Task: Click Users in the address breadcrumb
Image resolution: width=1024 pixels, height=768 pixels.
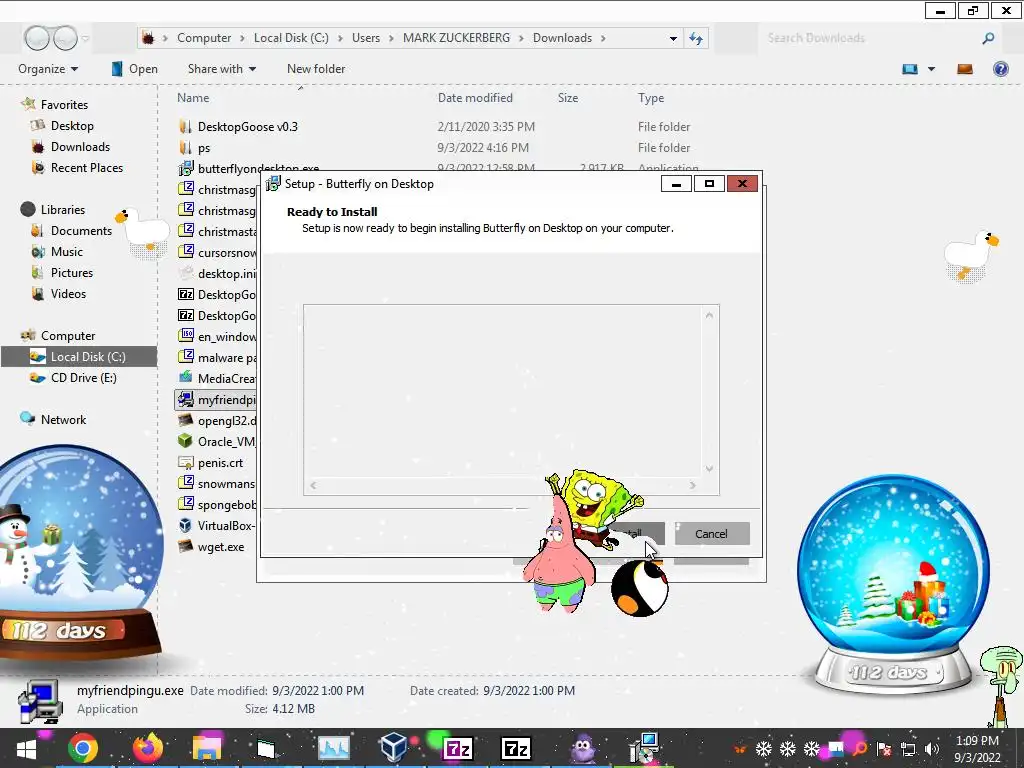Action: coord(366,38)
